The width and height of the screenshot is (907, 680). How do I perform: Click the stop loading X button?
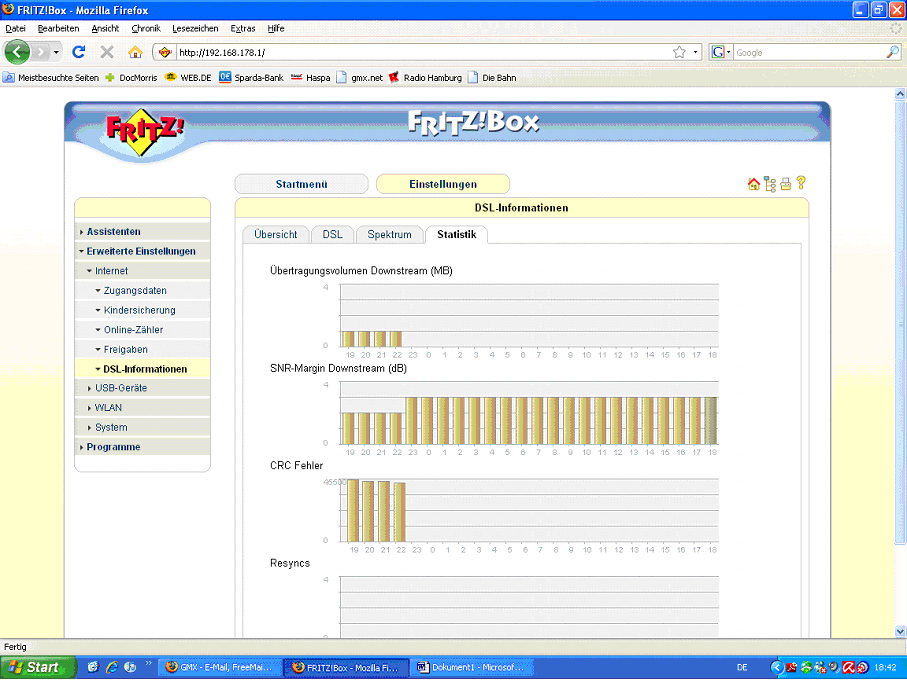click(x=107, y=52)
